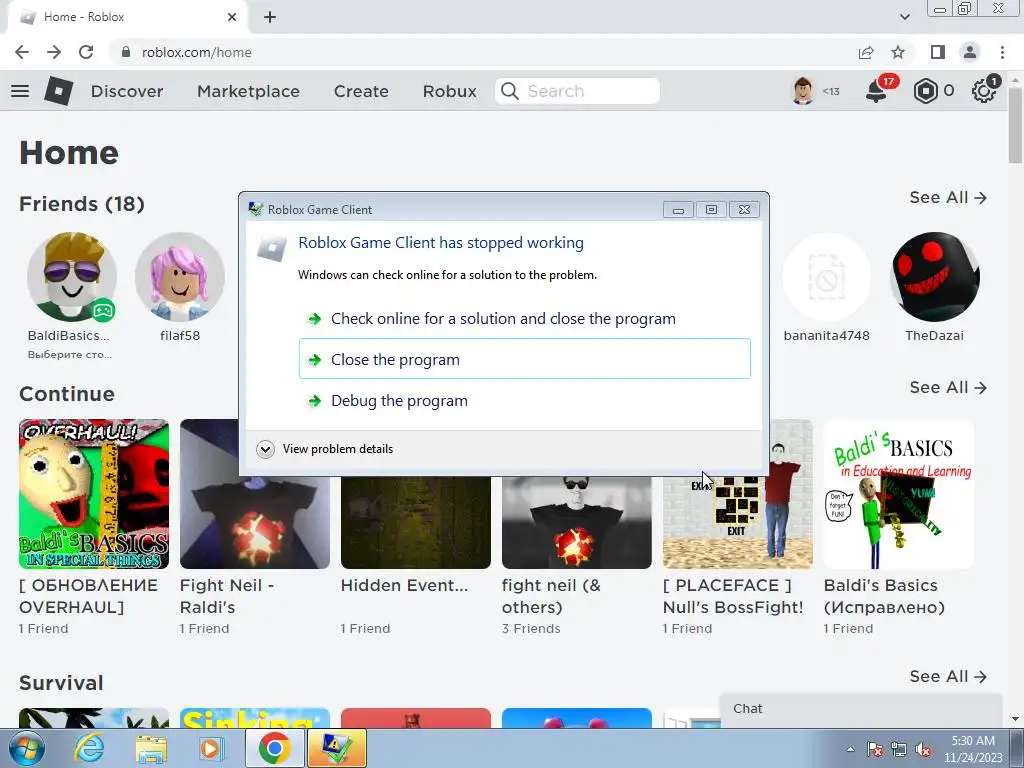Open the Create page
Screen dimensions: 1024x768
coord(361,91)
